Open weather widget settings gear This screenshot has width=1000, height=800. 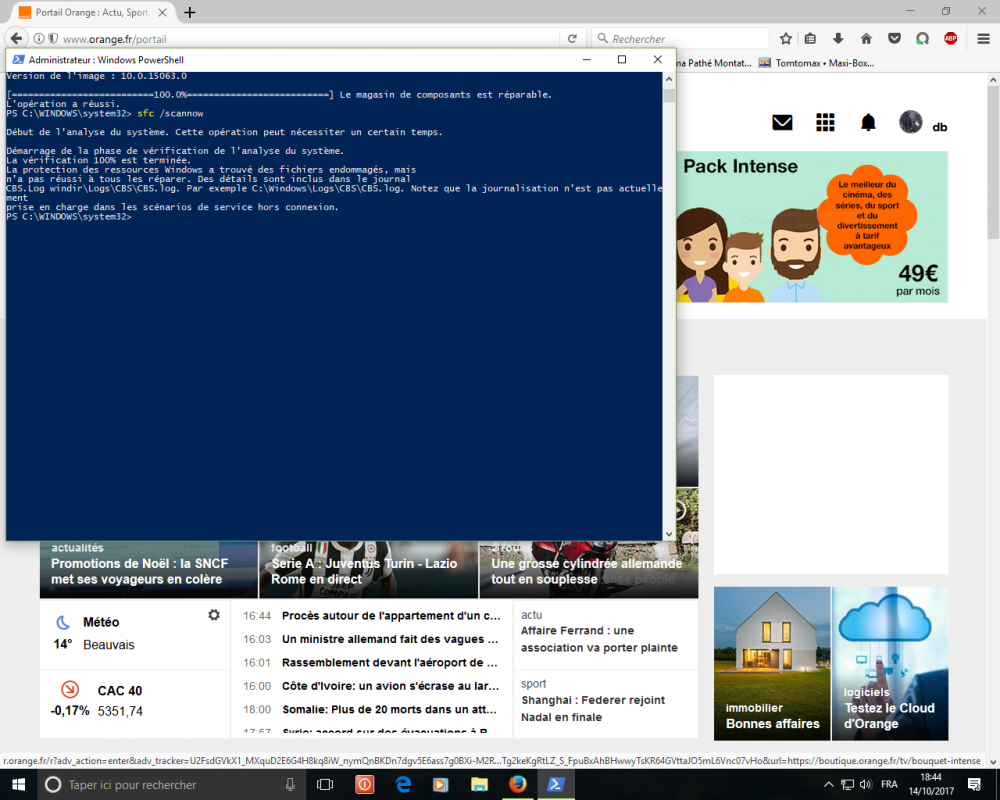coord(213,615)
